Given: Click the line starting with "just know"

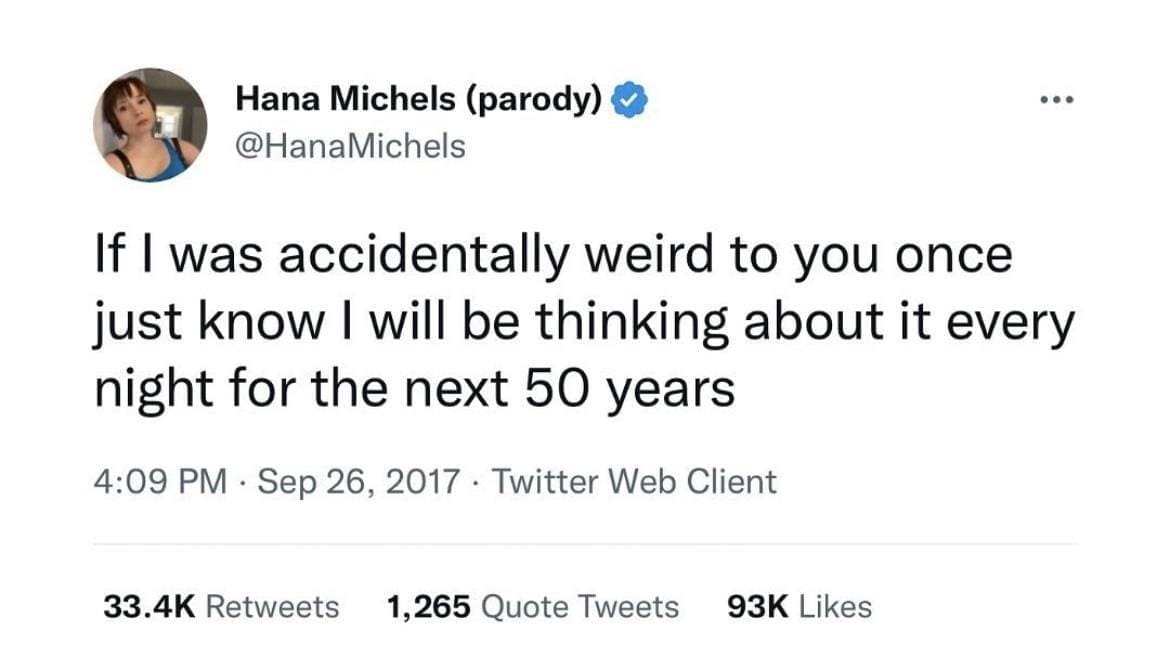Looking at the screenshot, I should [x=583, y=321].
